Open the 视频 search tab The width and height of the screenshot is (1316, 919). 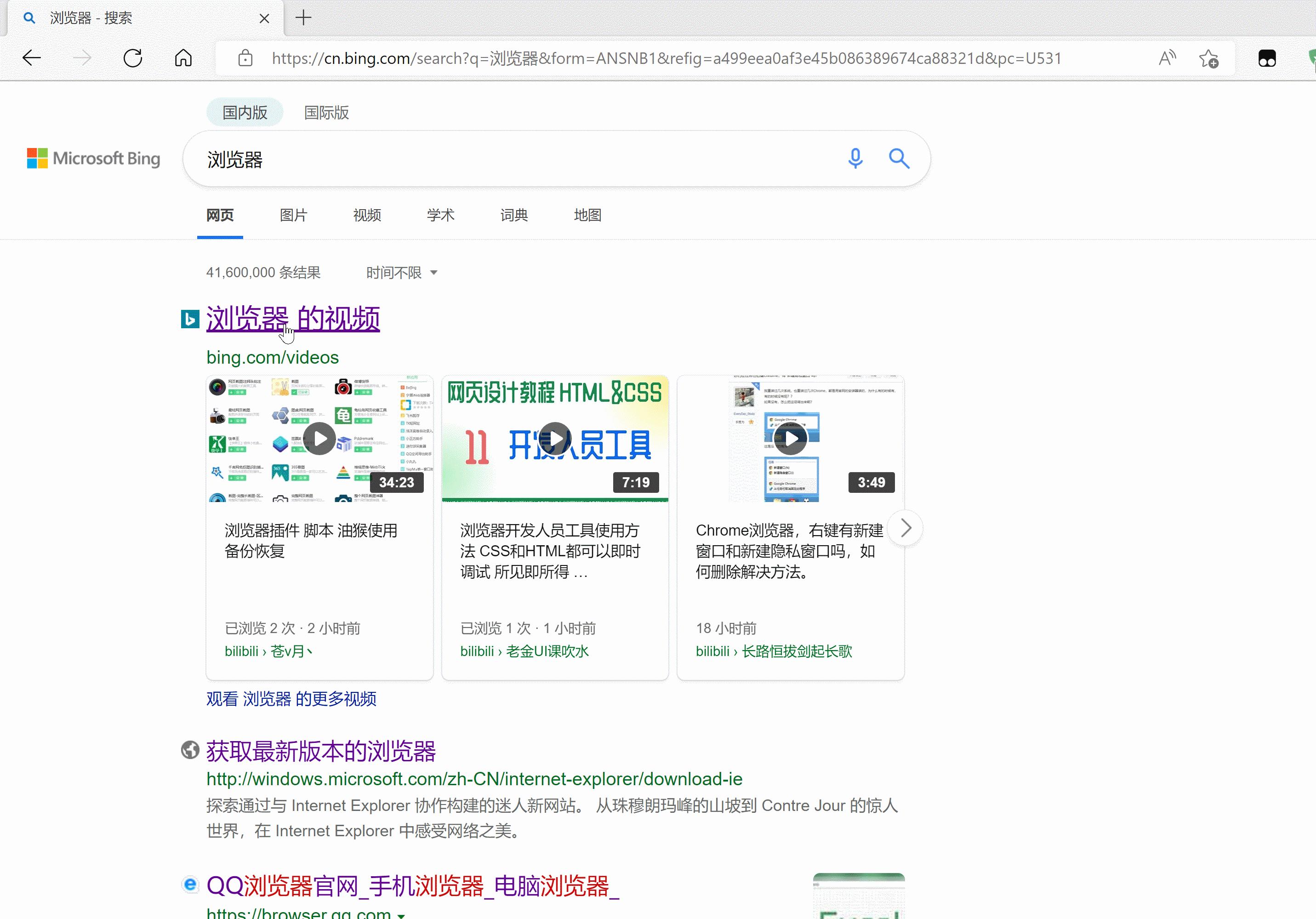coord(366,215)
